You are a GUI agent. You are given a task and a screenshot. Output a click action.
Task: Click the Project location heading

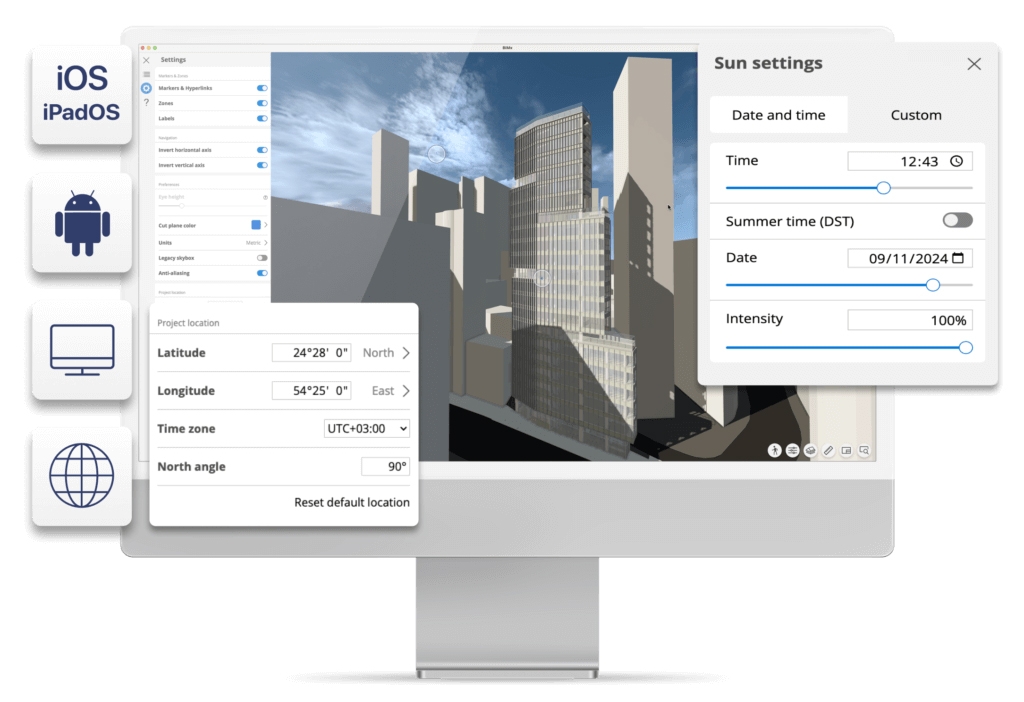coord(188,323)
